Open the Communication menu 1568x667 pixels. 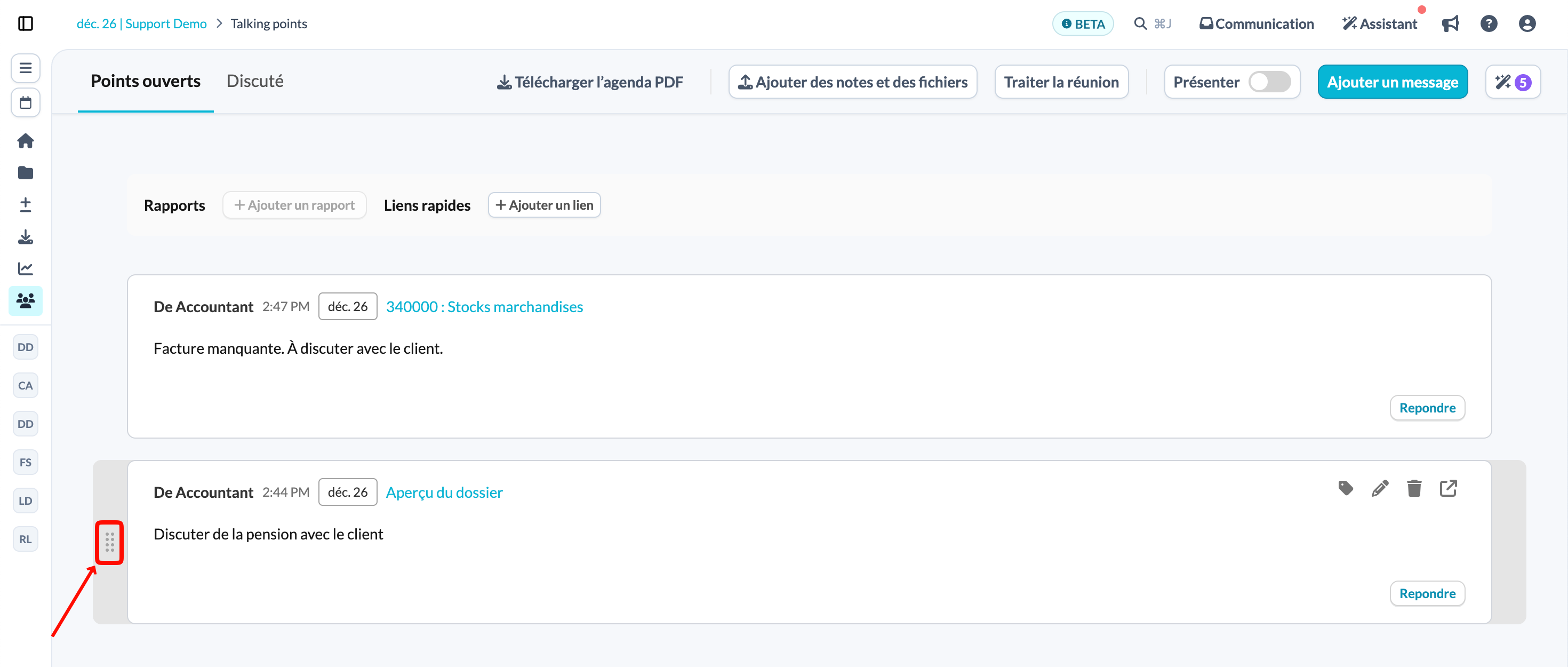1257,24
